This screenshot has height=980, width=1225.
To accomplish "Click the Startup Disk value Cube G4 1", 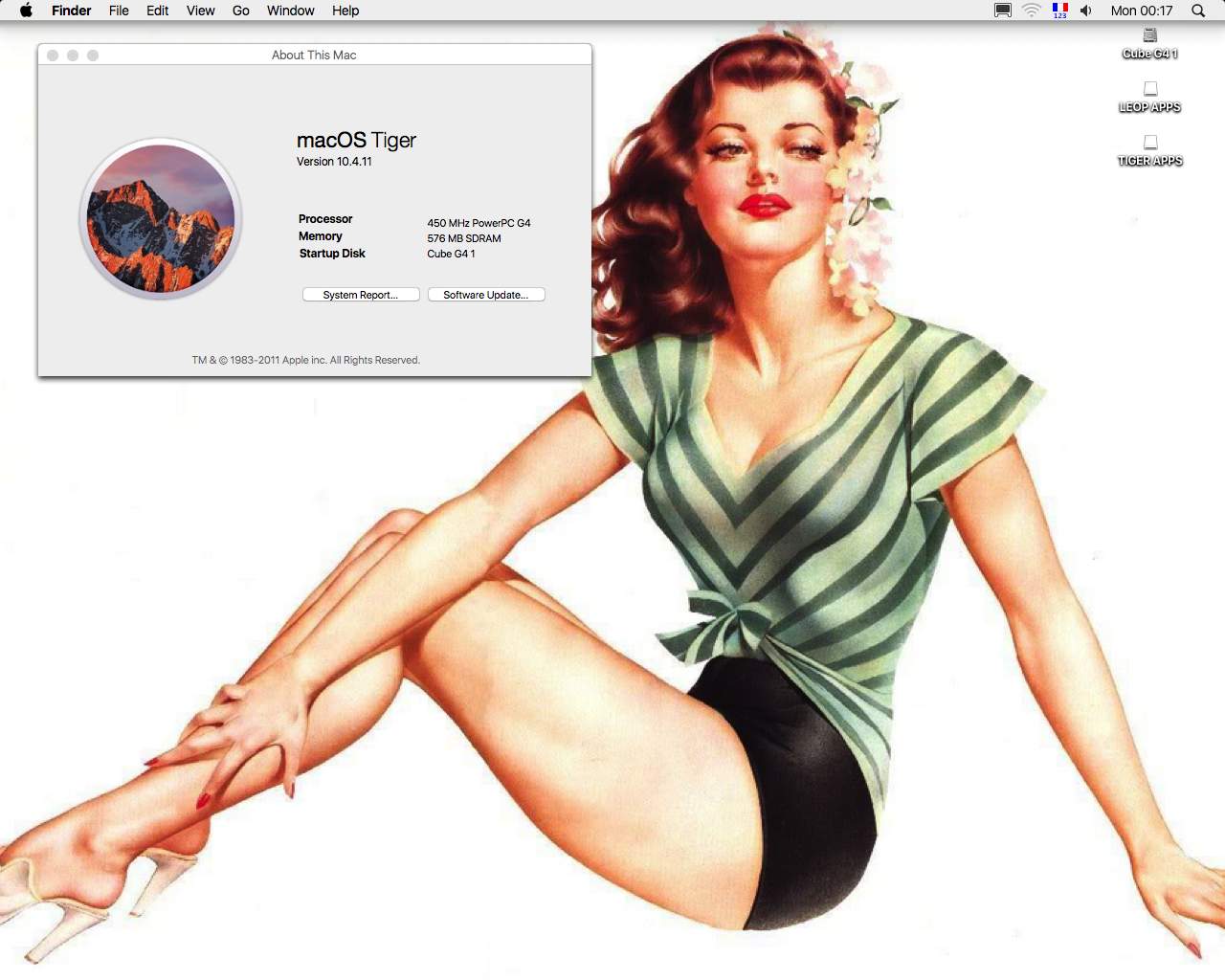I will [451, 254].
